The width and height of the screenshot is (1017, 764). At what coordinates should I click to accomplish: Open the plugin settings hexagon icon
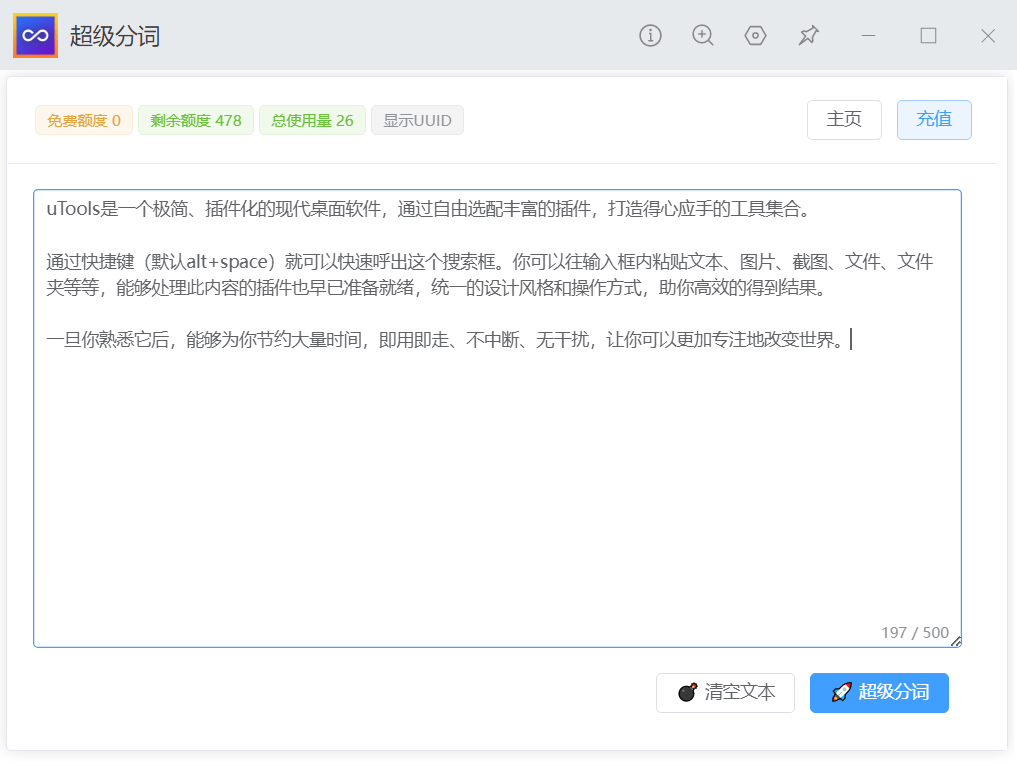[755, 36]
